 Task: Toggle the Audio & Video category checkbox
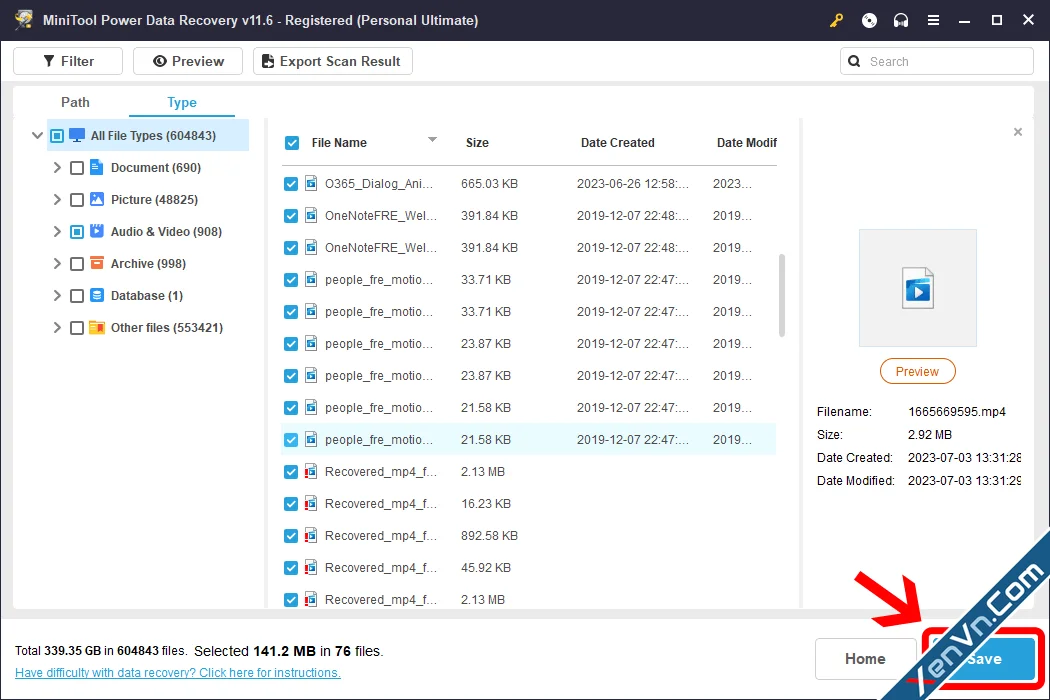pyautogui.click(x=77, y=232)
